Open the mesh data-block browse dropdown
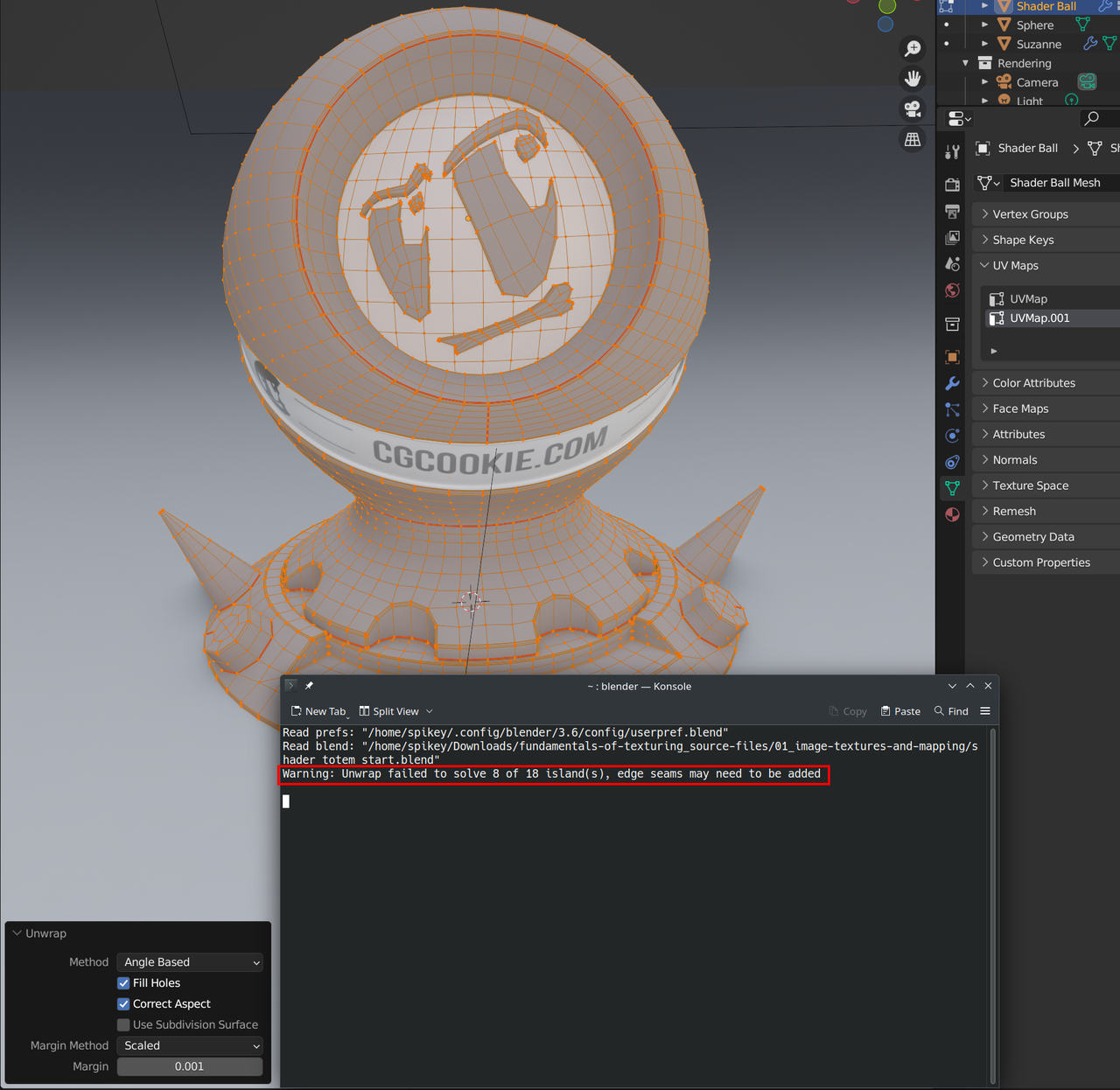 click(x=989, y=183)
